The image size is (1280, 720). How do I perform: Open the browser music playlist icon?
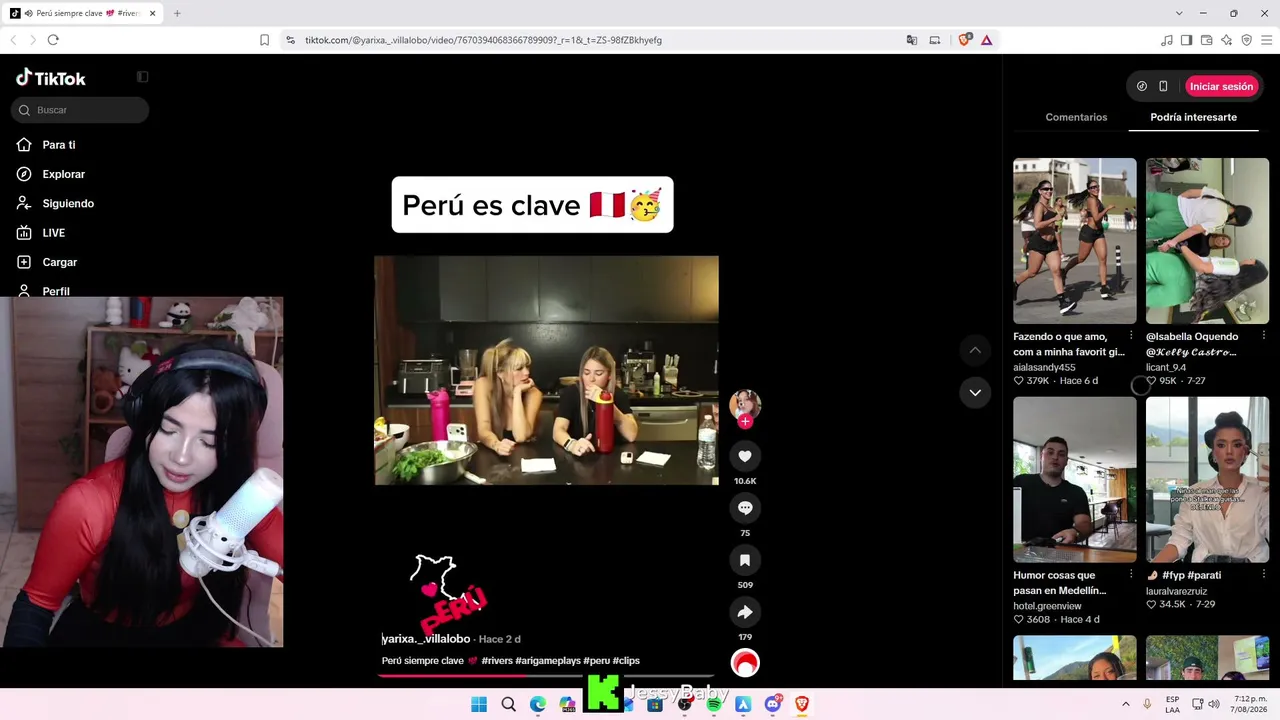point(1167,40)
